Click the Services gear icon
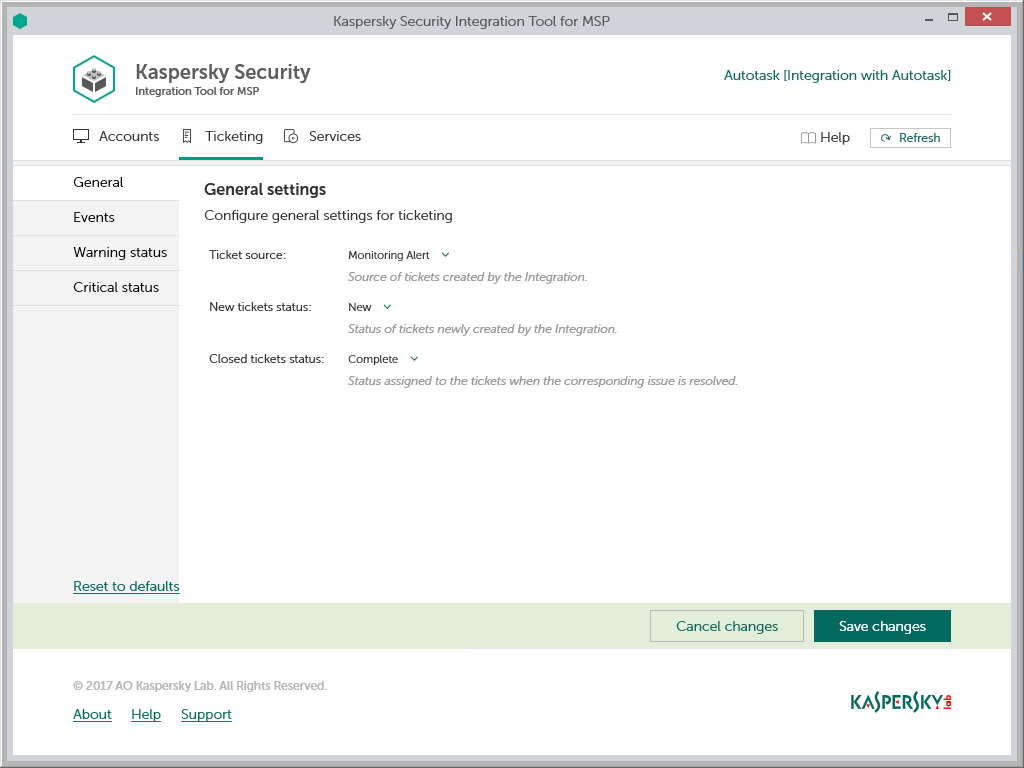The image size is (1024, 768). (291, 136)
